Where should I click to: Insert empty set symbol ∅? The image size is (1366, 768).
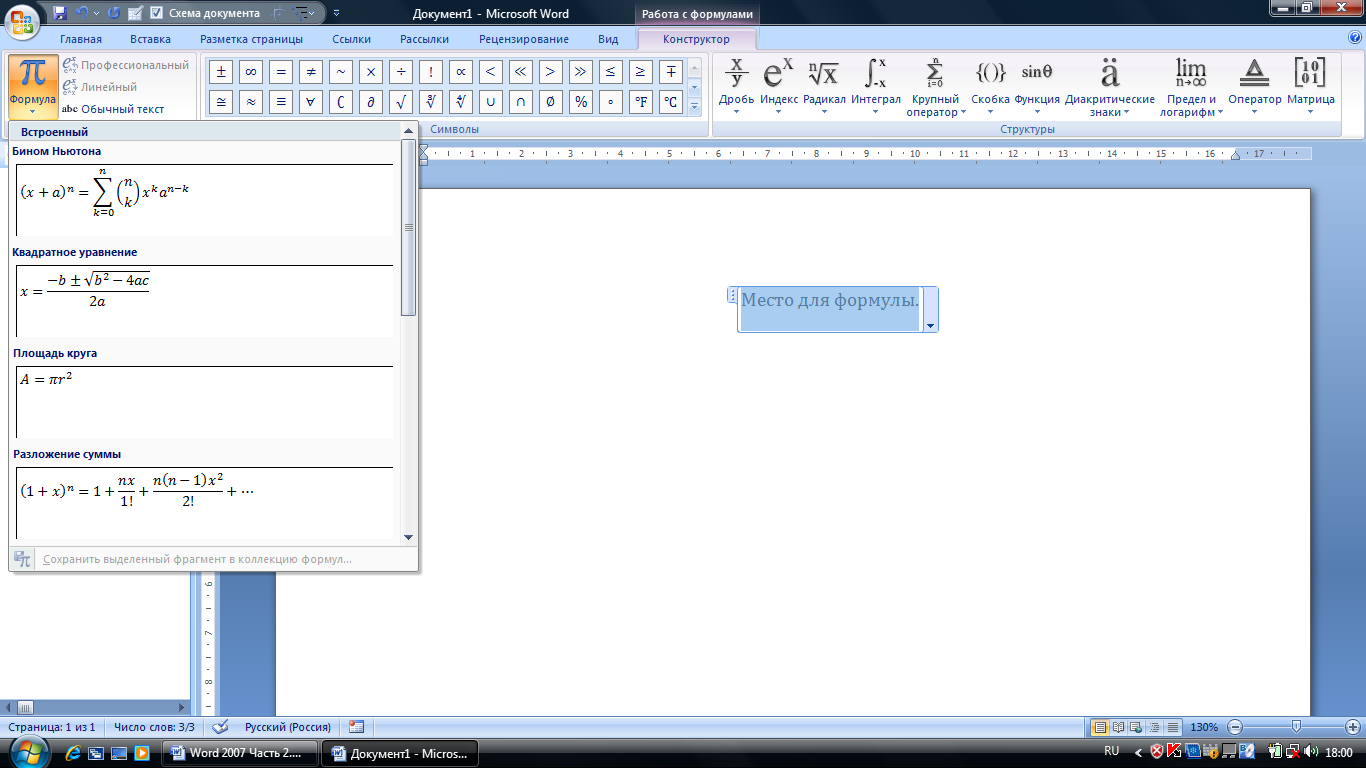pos(551,101)
